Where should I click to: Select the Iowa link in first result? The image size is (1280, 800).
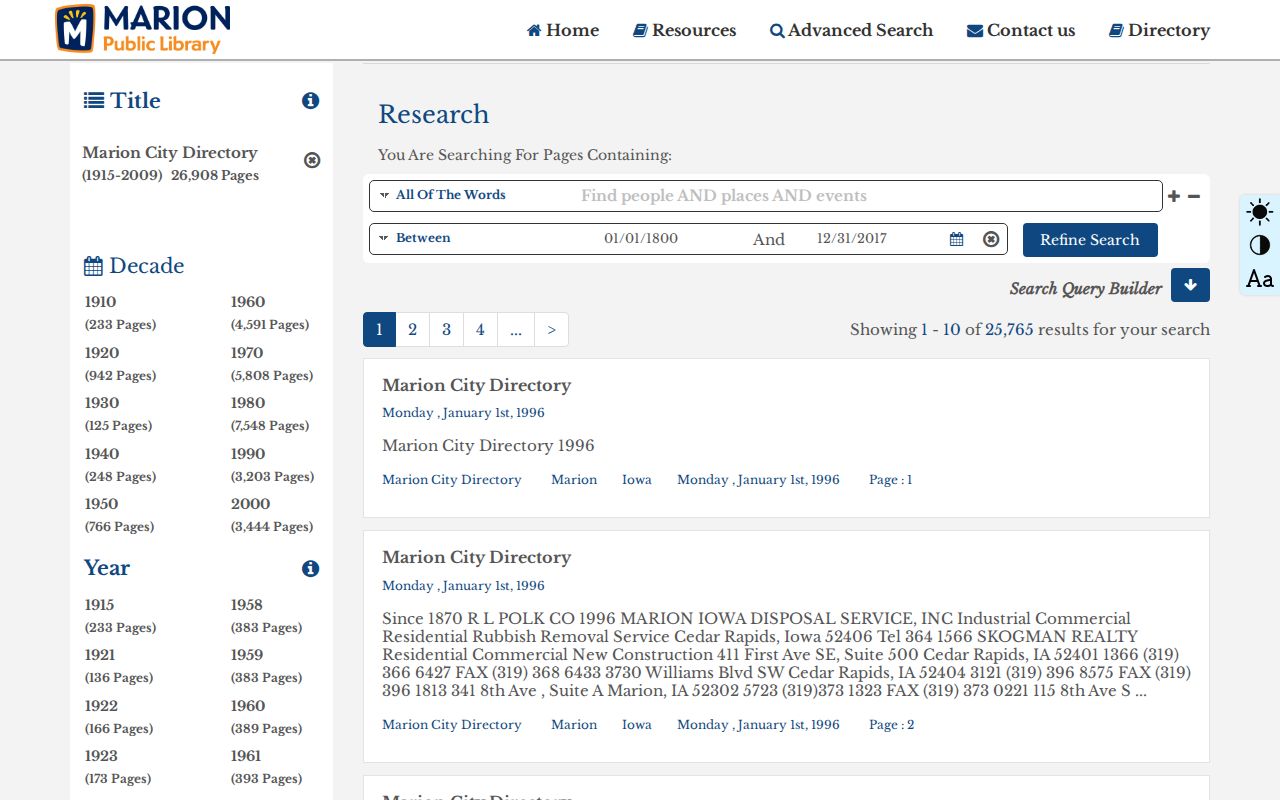(637, 480)
